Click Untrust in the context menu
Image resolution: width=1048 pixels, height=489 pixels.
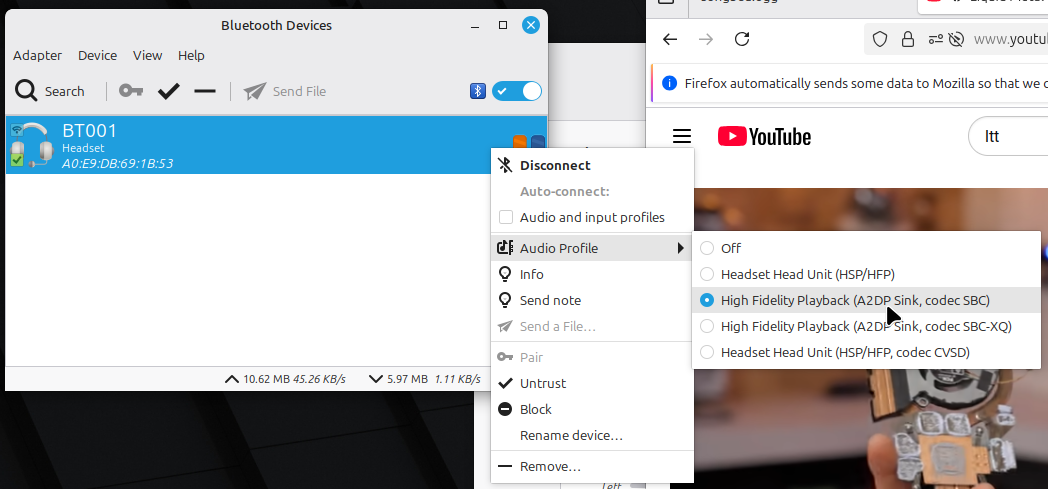point(543,383)
